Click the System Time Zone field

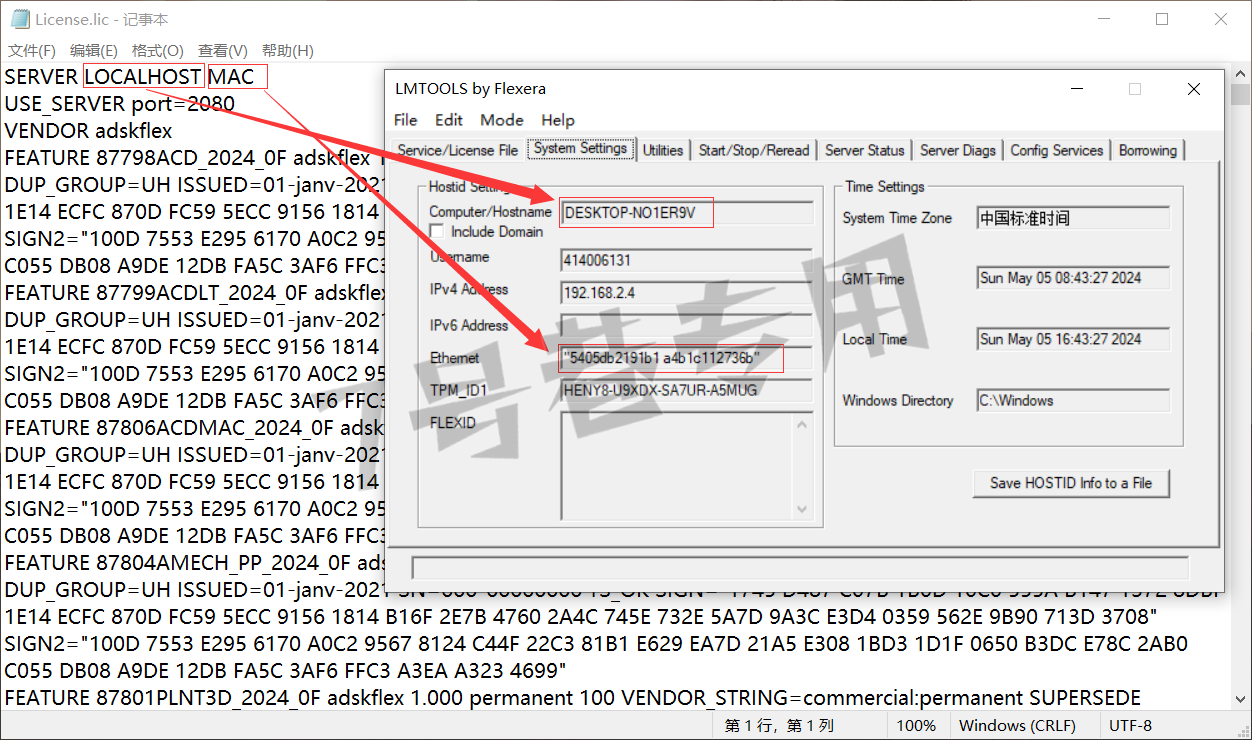coord(1073,218)
